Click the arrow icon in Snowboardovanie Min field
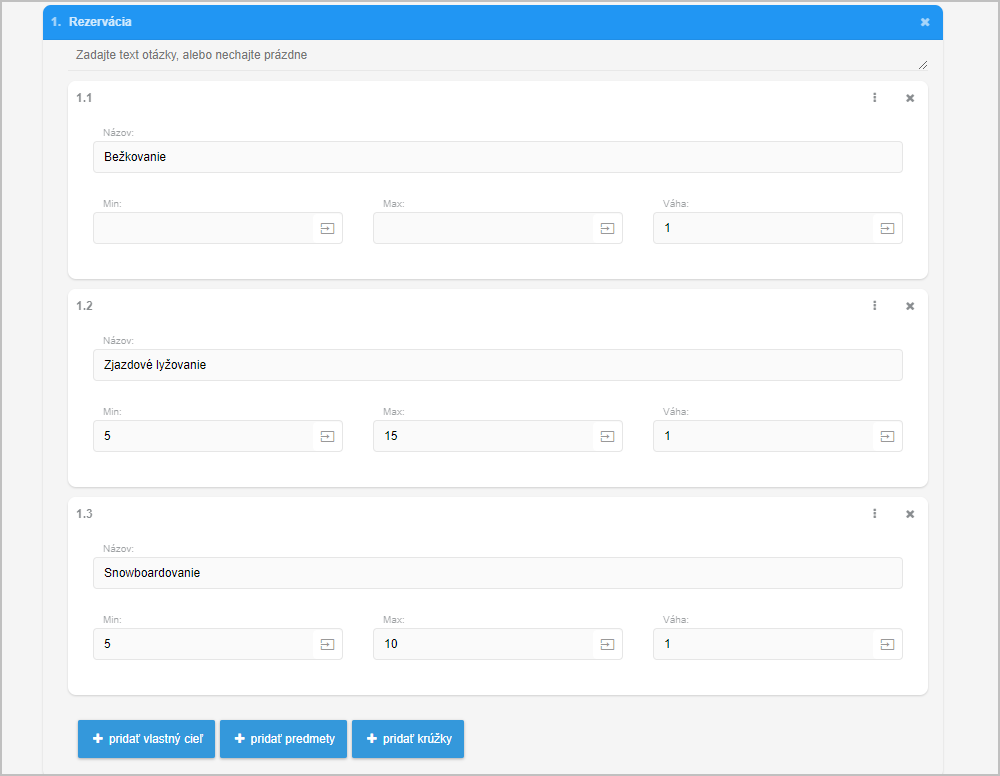This screenshot has width=1000, height=776. (x=327, y=644)
